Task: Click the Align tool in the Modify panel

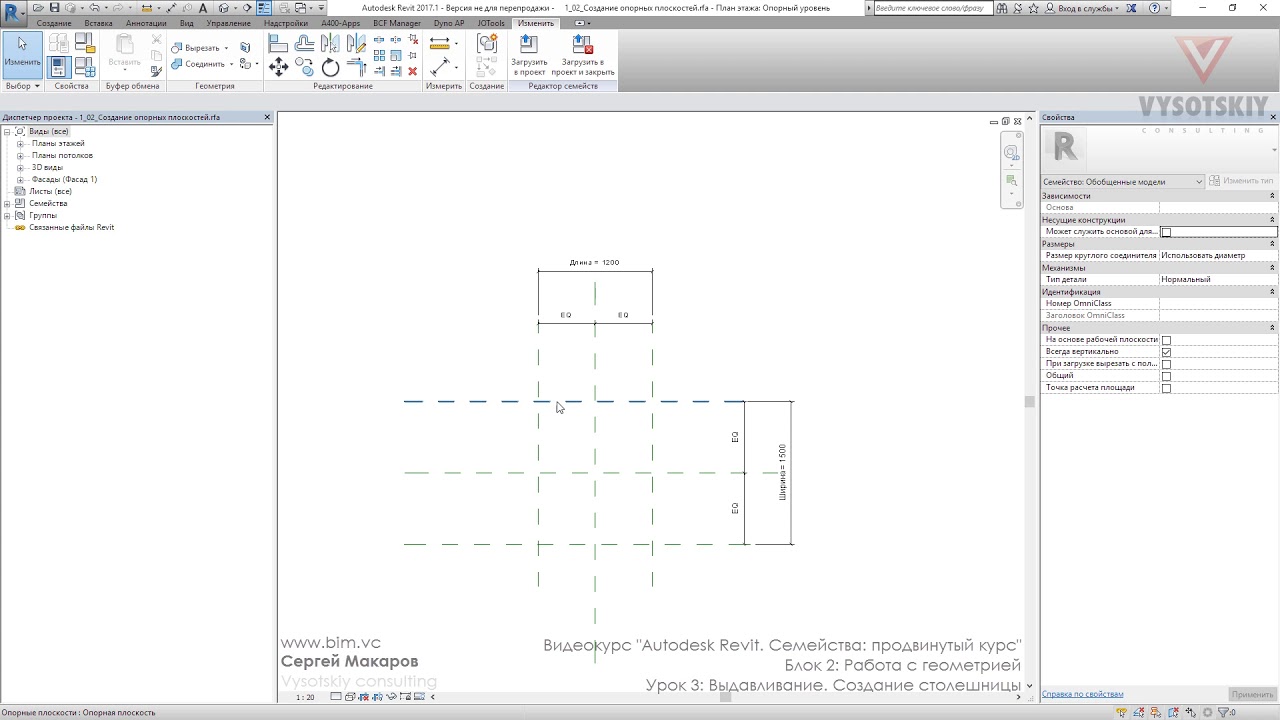Action: (278, 44)
